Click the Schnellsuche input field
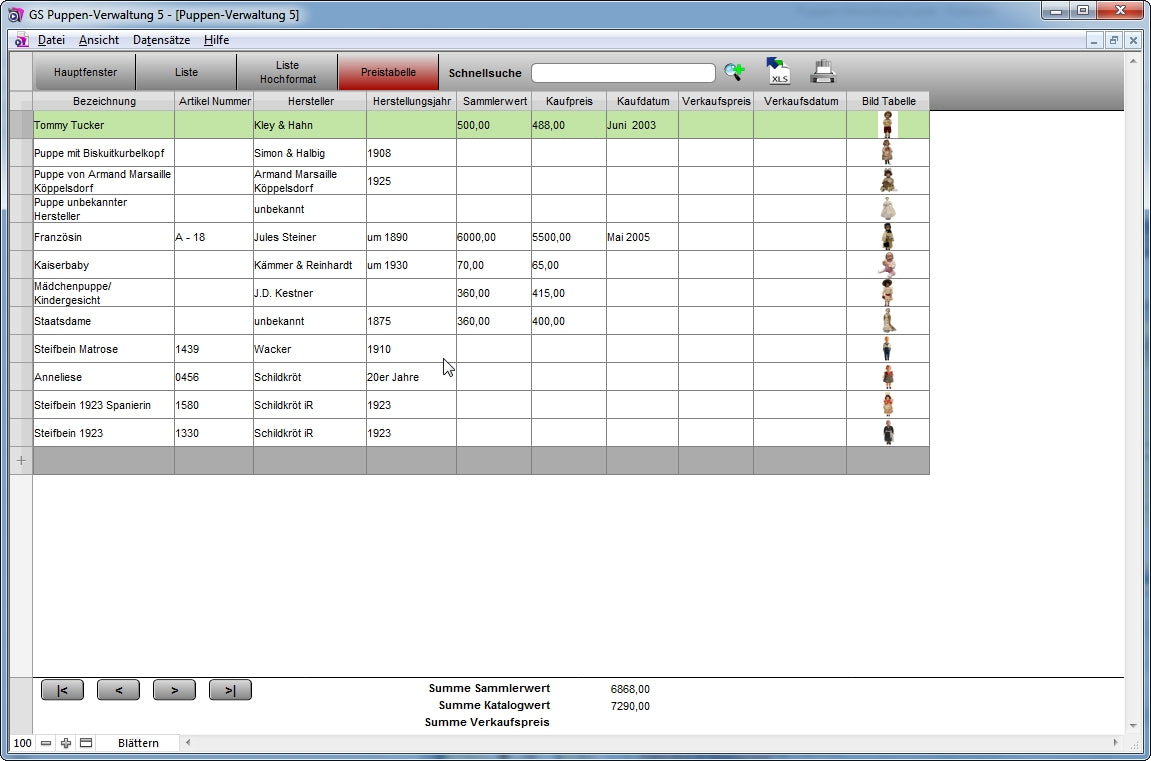This screenshot has width=1151, height=761. coord(623,73)
